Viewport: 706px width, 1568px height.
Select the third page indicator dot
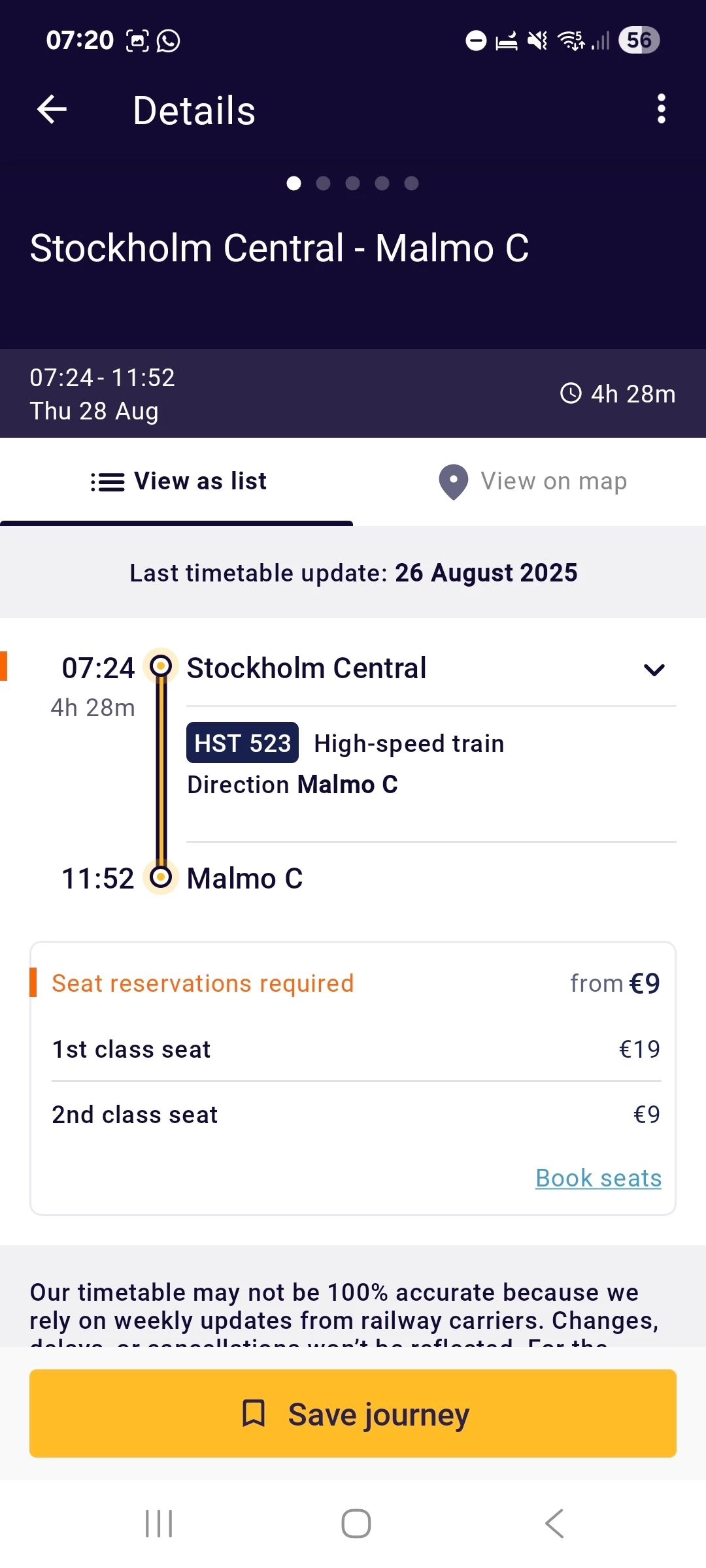tap(352, 184)
